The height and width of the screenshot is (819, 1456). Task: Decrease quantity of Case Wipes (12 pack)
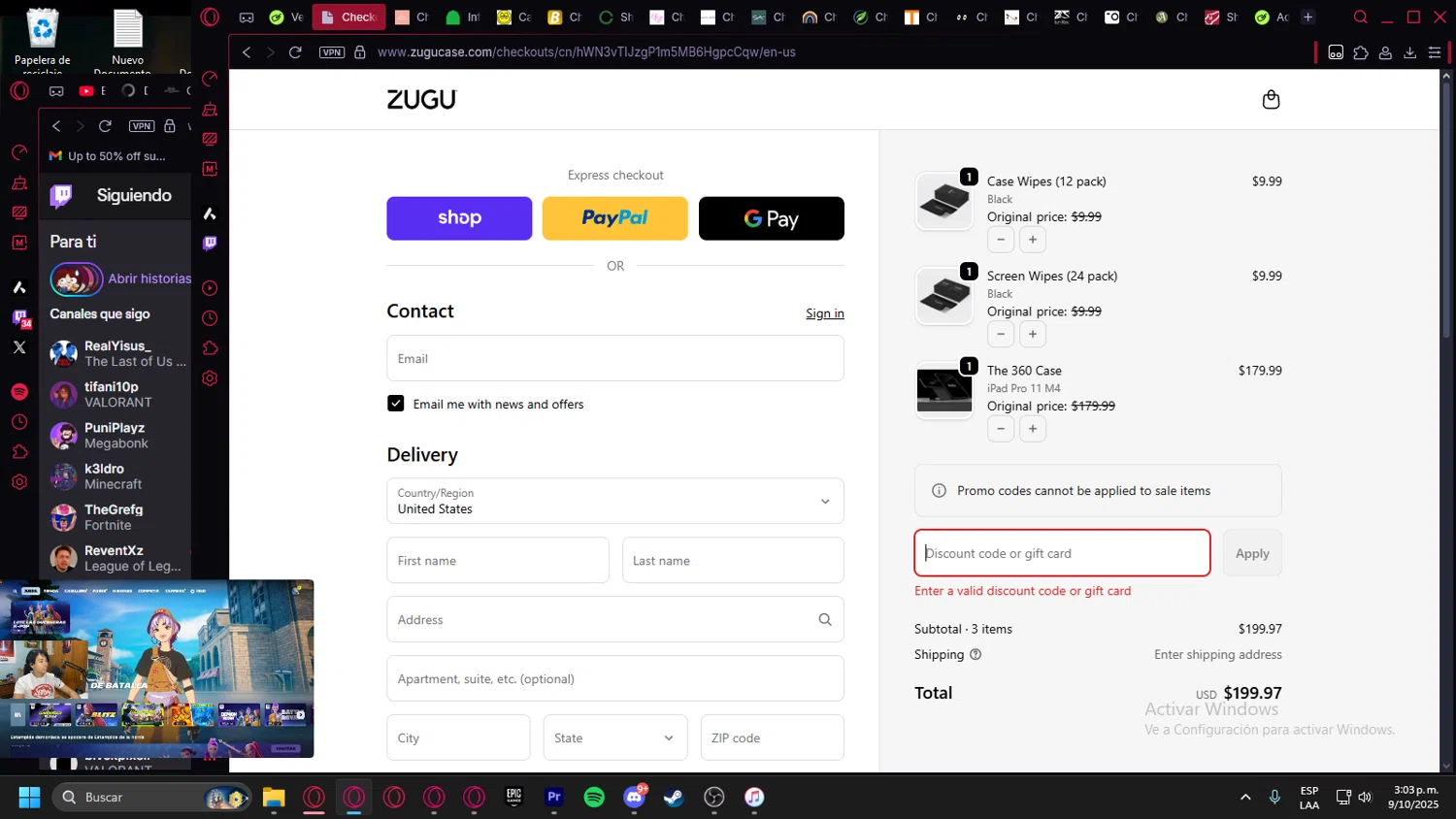click(1001, 240)
